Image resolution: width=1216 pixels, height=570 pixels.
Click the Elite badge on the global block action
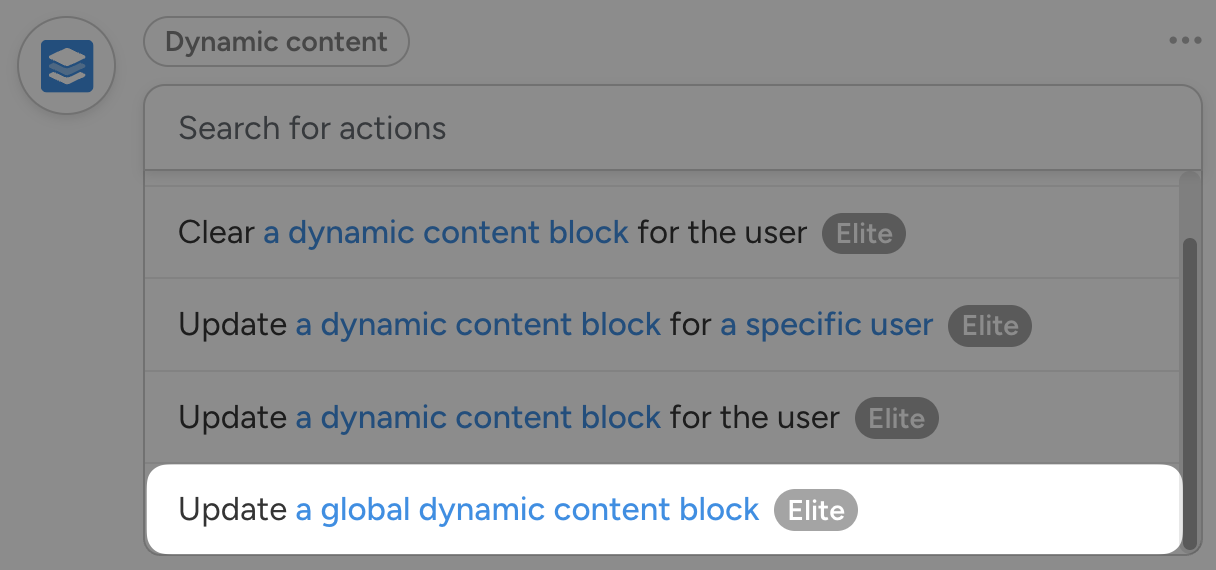(x=816, y=510)
